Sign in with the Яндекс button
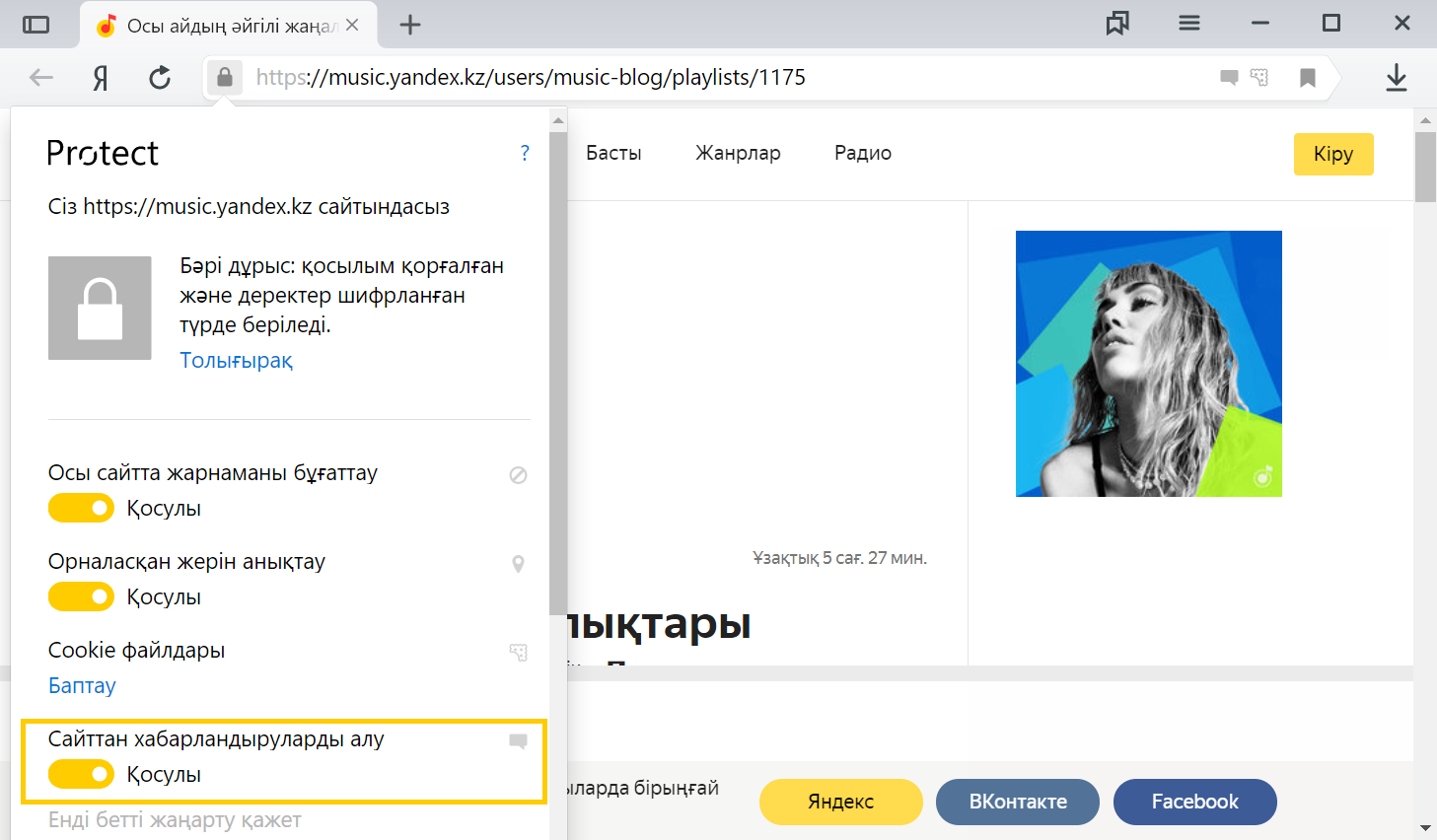The width and height of the screenshot is (1437, 840). point(841,802)
